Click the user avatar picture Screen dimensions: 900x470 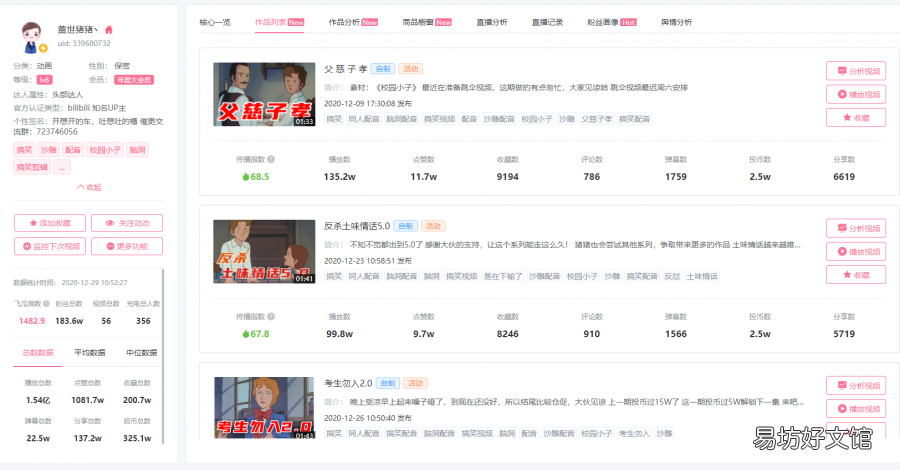pos(33,37)
